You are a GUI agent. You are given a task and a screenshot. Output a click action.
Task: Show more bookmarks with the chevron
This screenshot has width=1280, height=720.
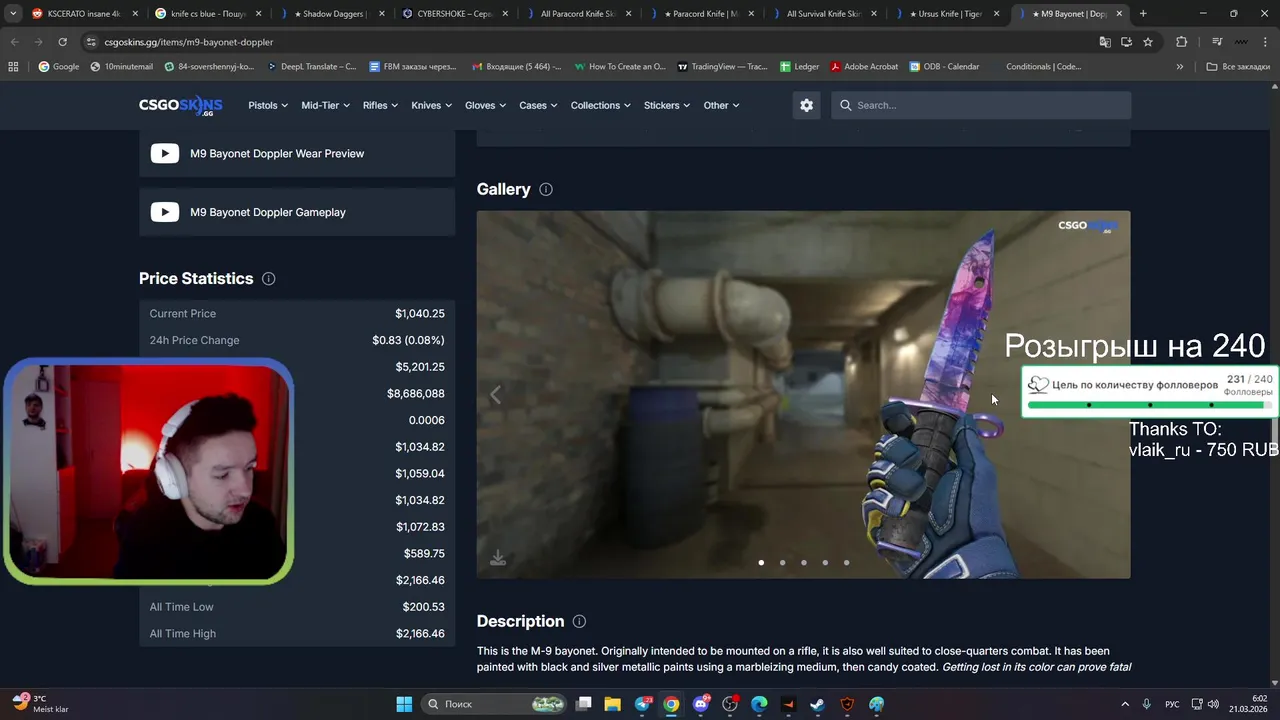click(1180, 66)
